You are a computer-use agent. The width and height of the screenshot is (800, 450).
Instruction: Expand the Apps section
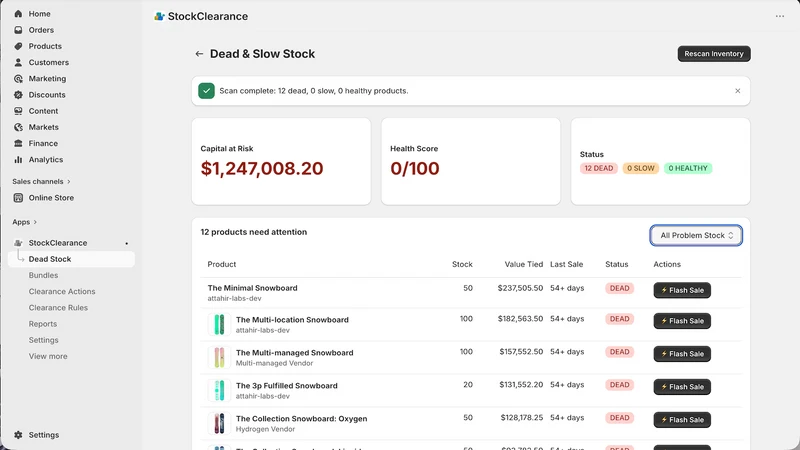(24, 222)
